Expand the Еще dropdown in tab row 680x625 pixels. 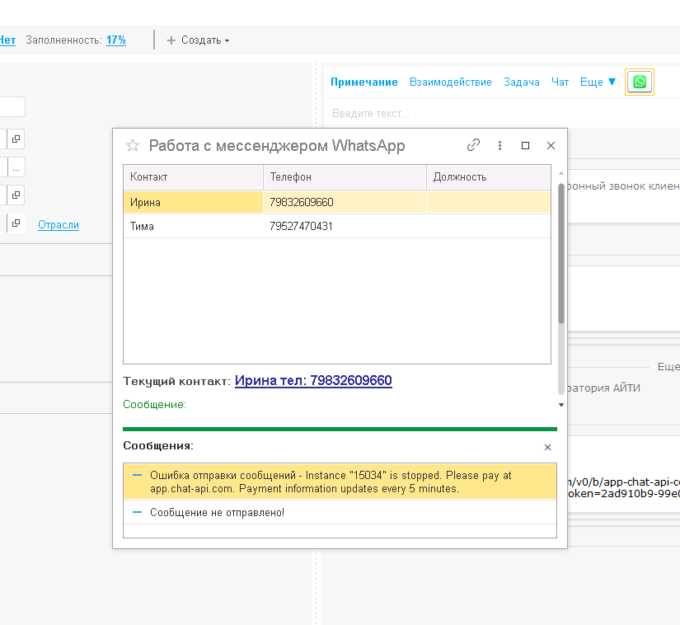tap(598, 82)
